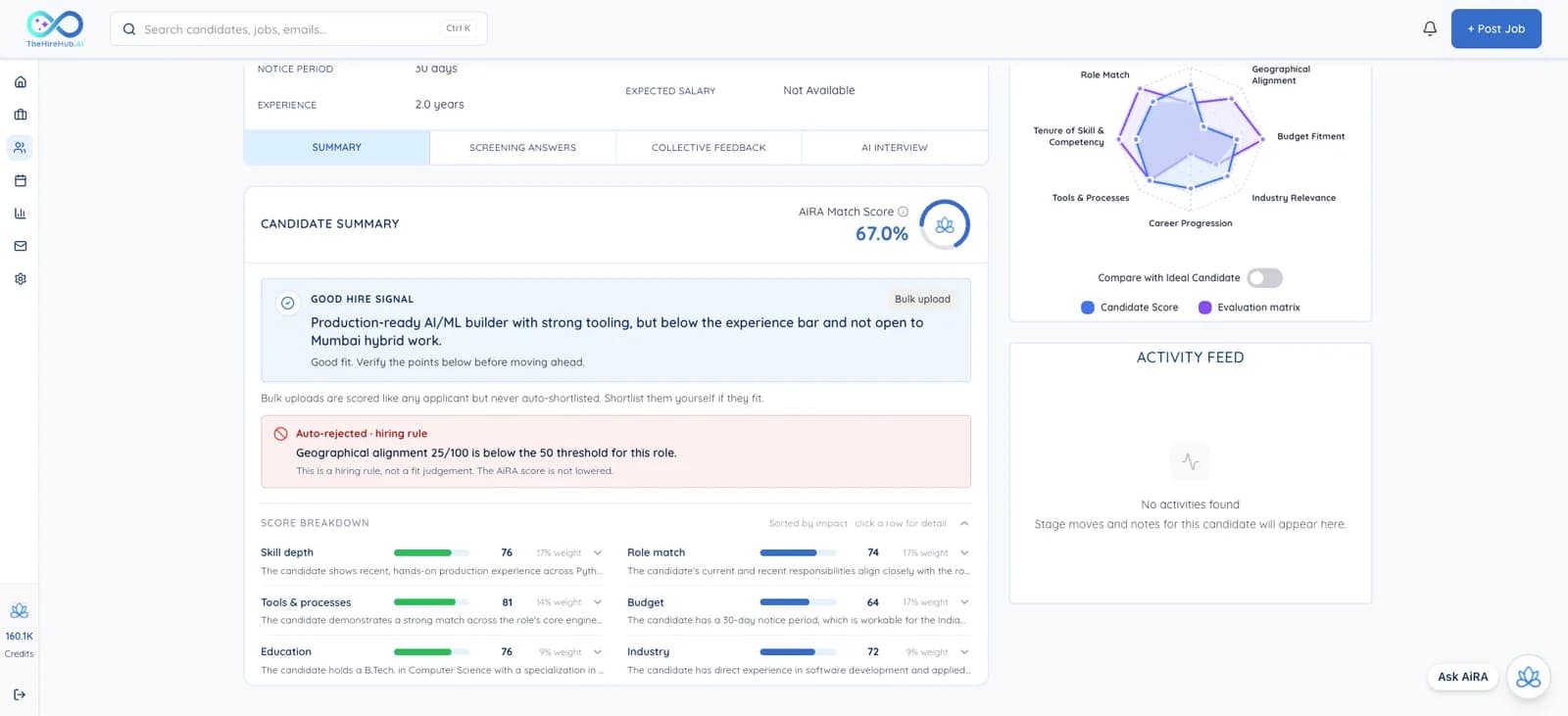
Task: Open the Collective Feedback tab
Action: pyautogui.click(x=709, y=148)
